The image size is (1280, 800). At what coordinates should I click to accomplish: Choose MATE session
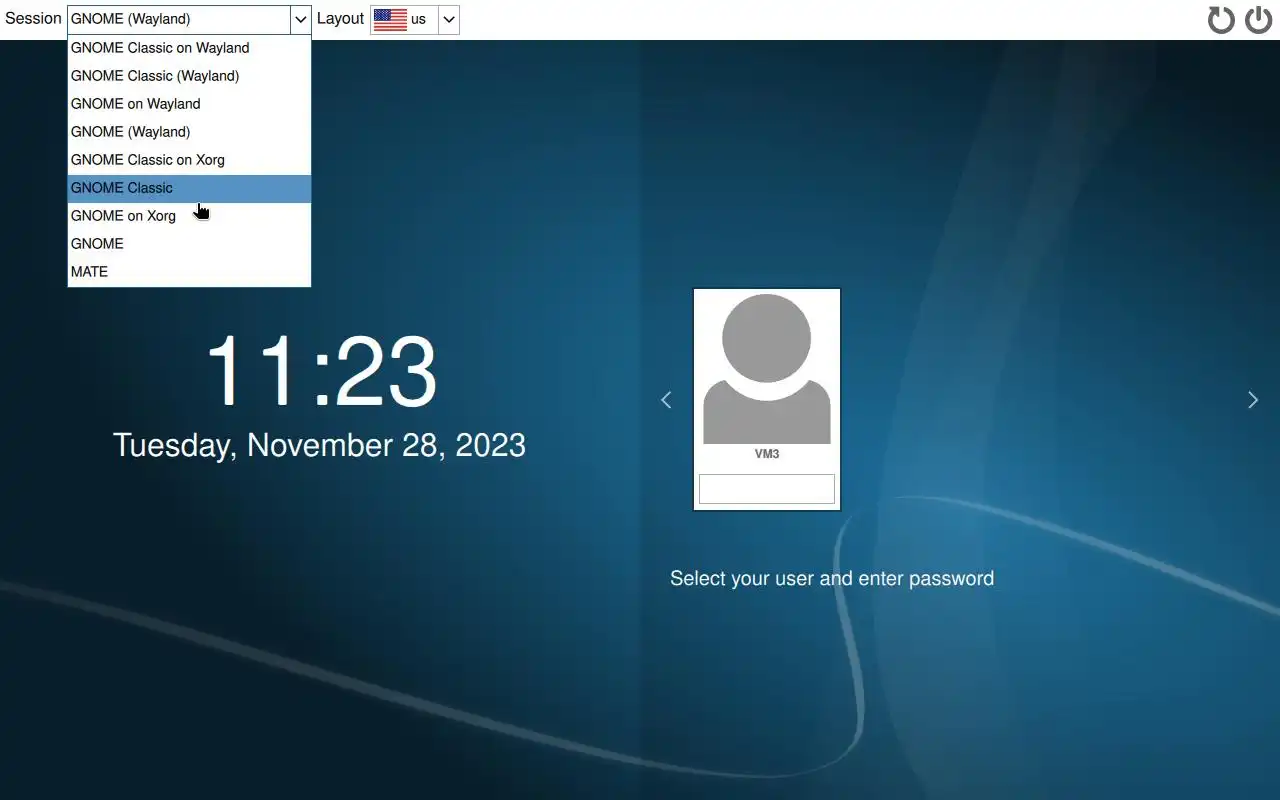pyautogui.click(x=189, y=272)
